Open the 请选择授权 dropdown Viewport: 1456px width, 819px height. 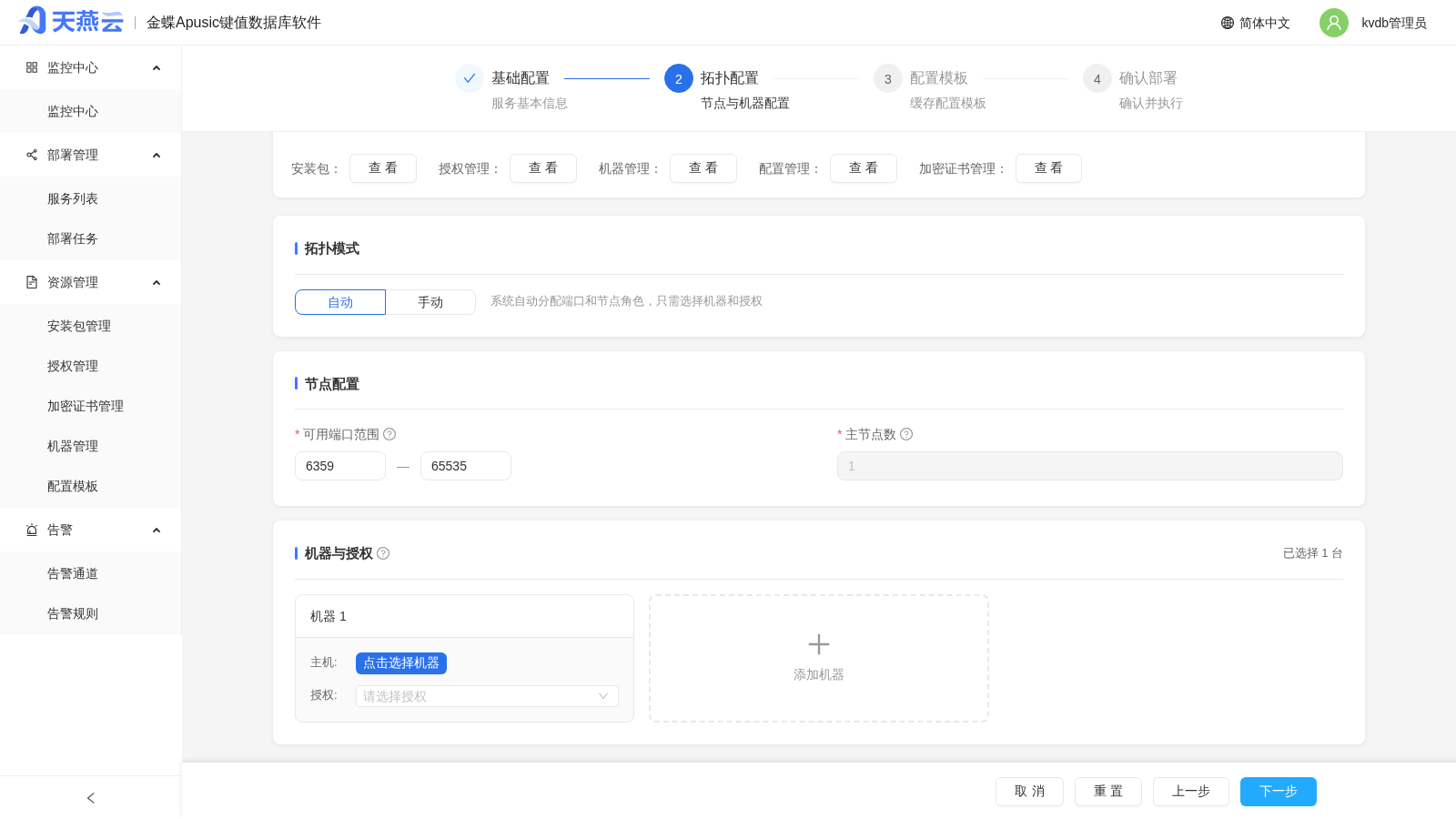pyautogui.click(x=487, y=696)
